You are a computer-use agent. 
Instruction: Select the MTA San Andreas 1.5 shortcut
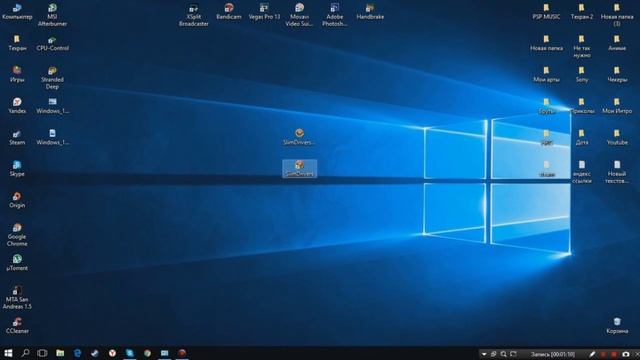(17, 298)
